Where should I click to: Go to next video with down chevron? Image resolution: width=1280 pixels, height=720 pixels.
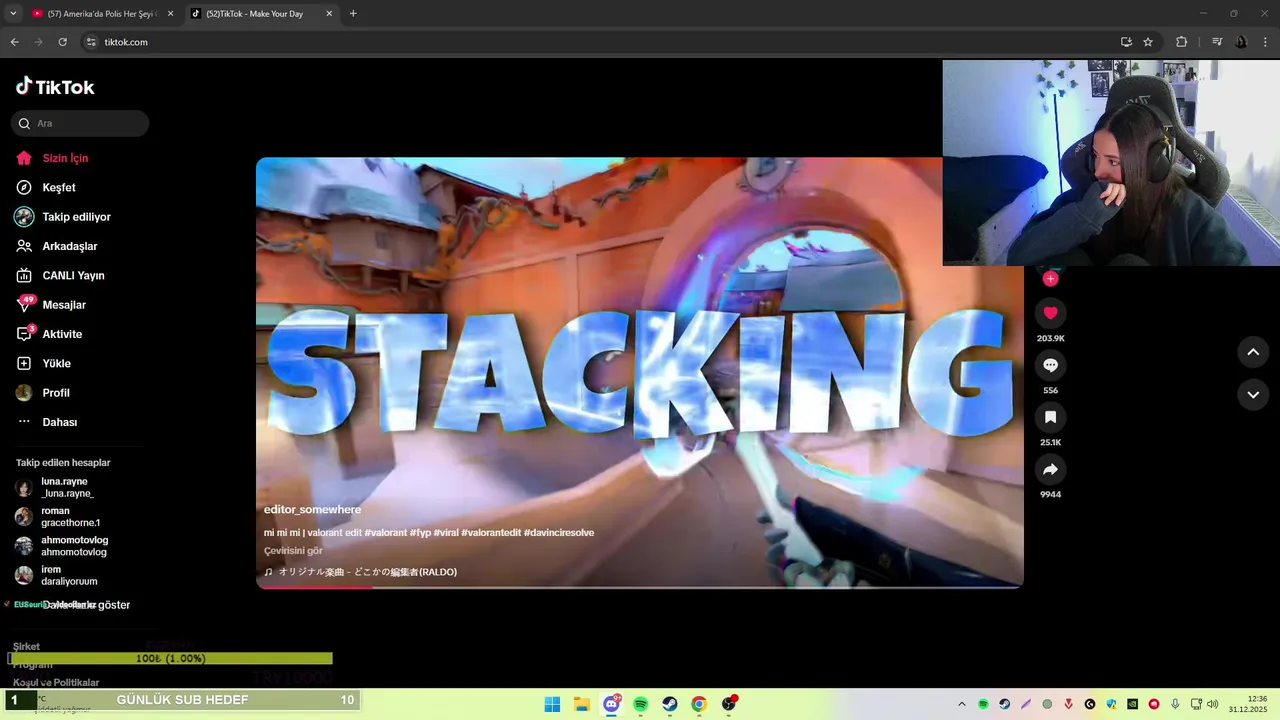[1253, 395]
